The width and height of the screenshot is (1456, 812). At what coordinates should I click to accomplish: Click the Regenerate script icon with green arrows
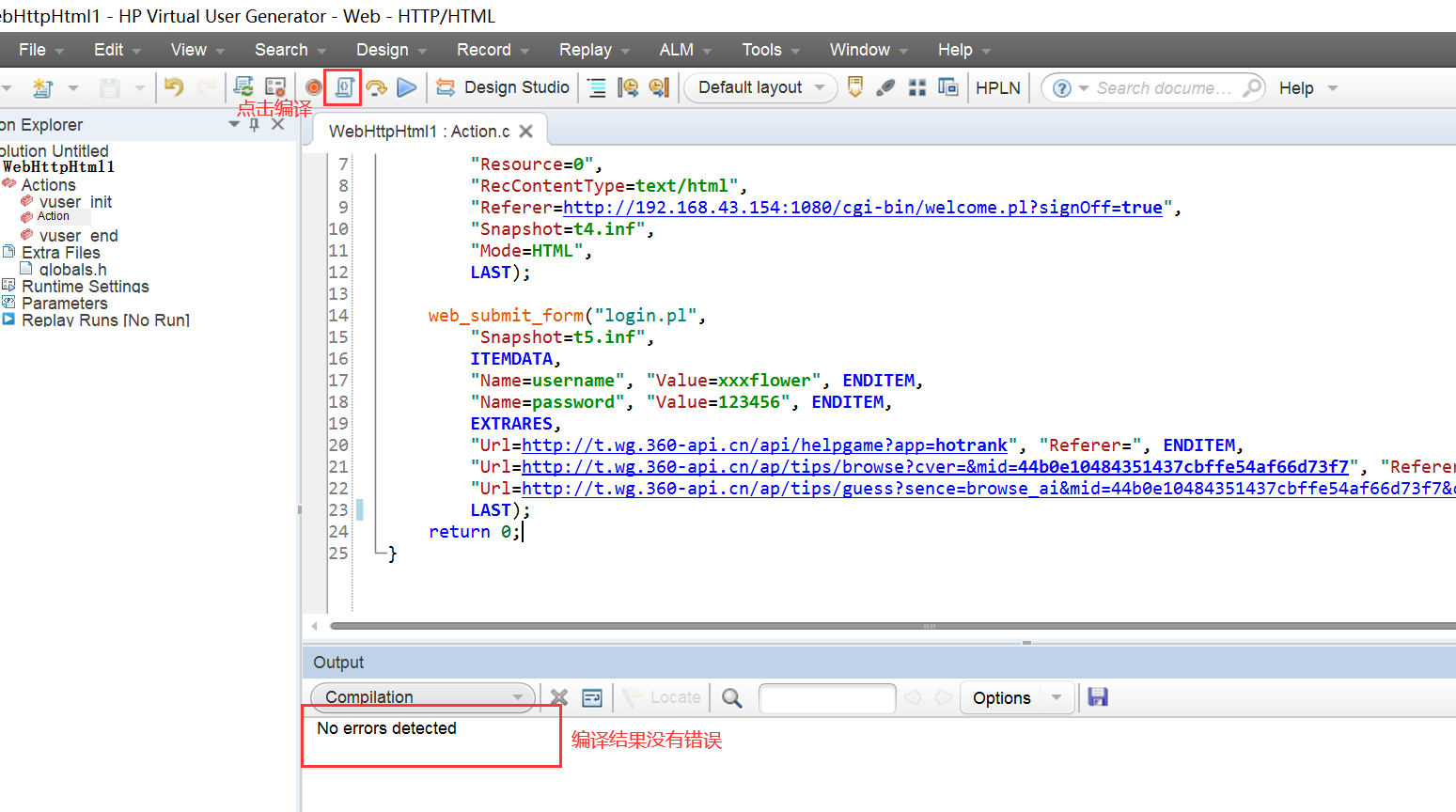click(243, 87)
